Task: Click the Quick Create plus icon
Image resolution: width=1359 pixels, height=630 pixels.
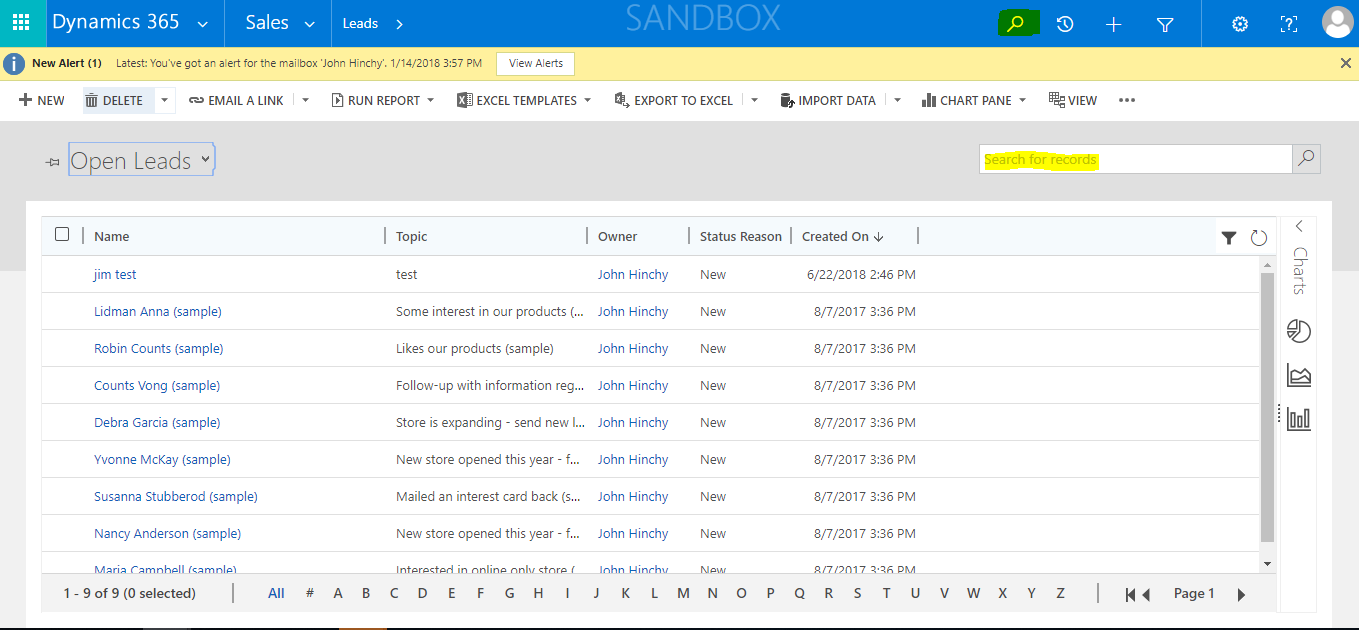Action: [x=1113, y=22]
